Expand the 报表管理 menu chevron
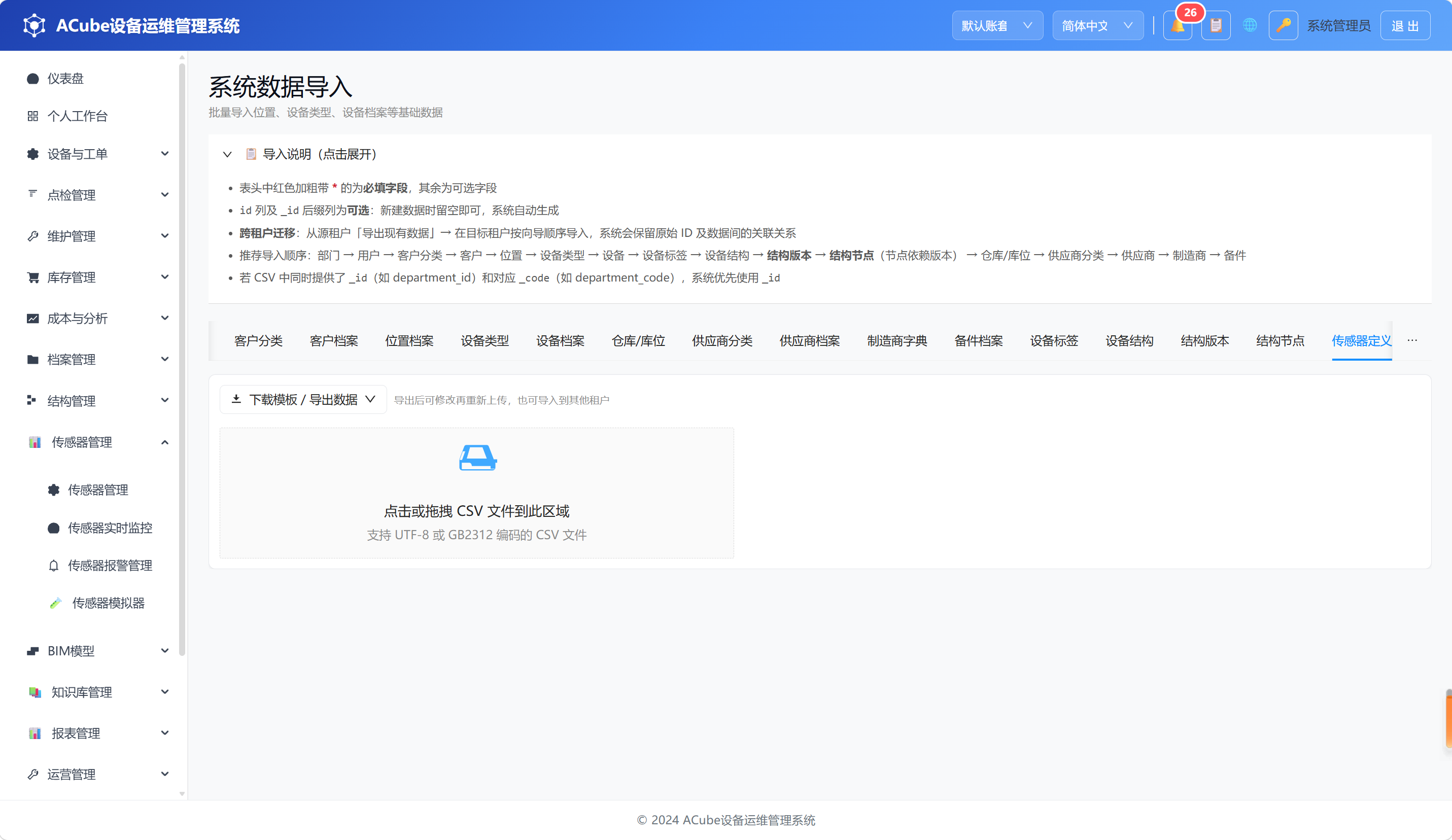1452x840 pixels. point(165,733)
